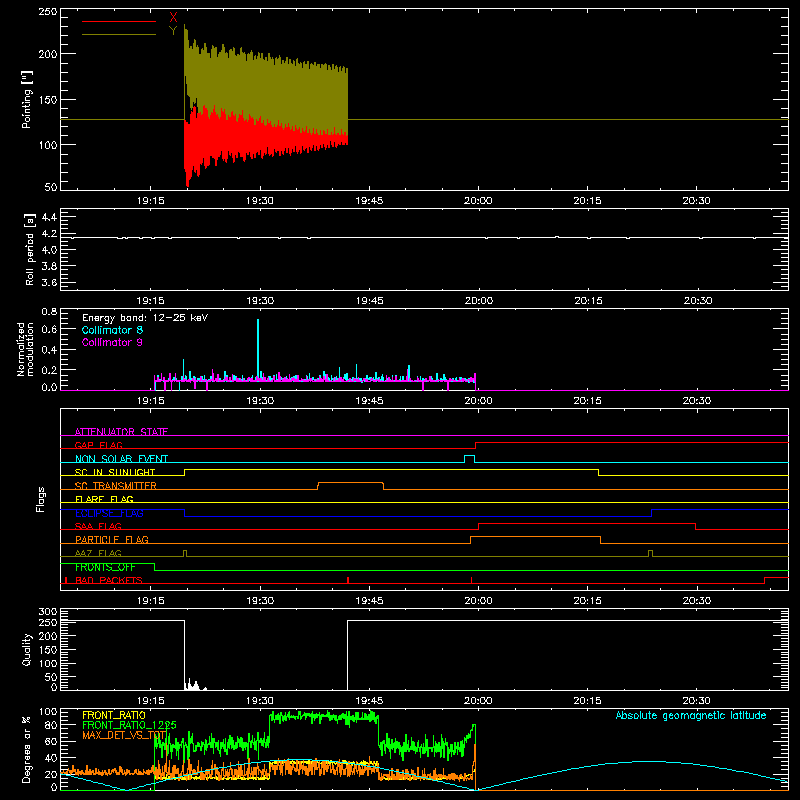
Task: Click the BAD_PACKETS tick mark near 19:42
Action: pos(348,580)
